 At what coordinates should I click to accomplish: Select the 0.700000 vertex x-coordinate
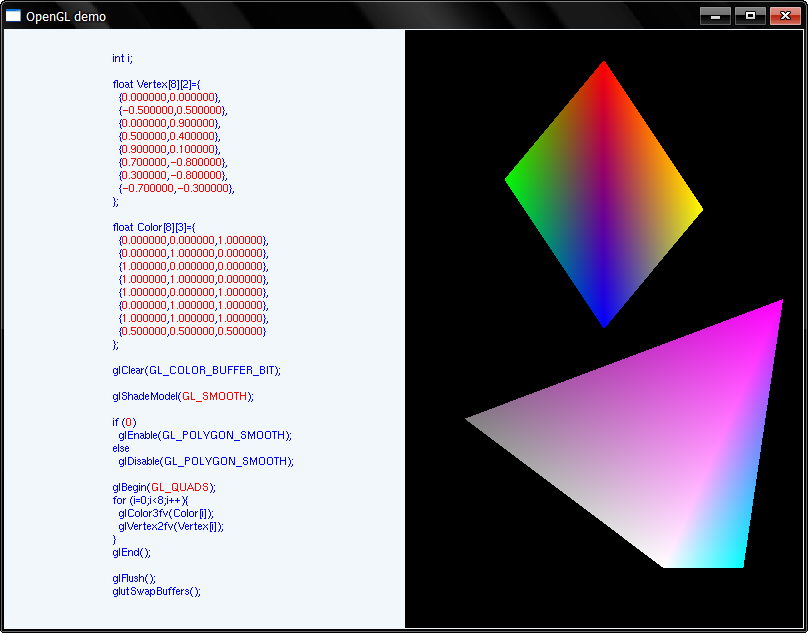[142, 162]
